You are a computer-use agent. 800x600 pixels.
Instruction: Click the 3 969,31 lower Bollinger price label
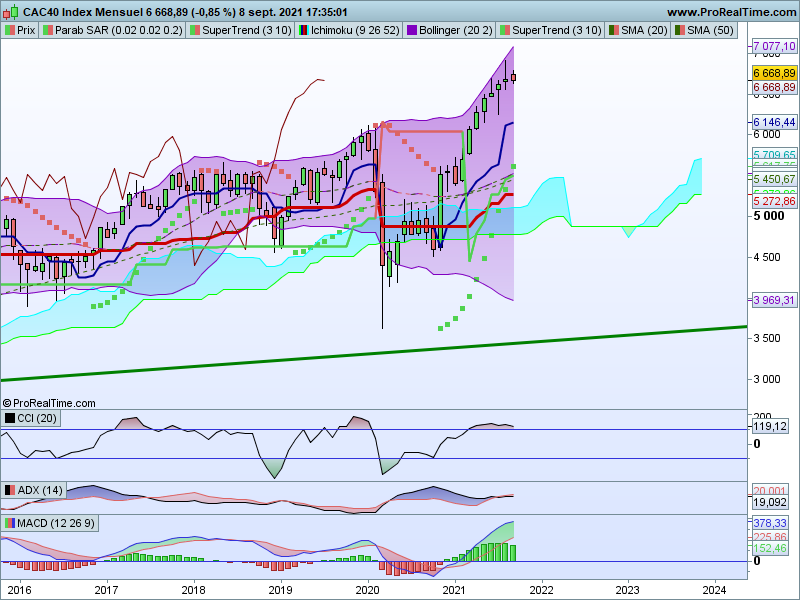click(774, 300)
